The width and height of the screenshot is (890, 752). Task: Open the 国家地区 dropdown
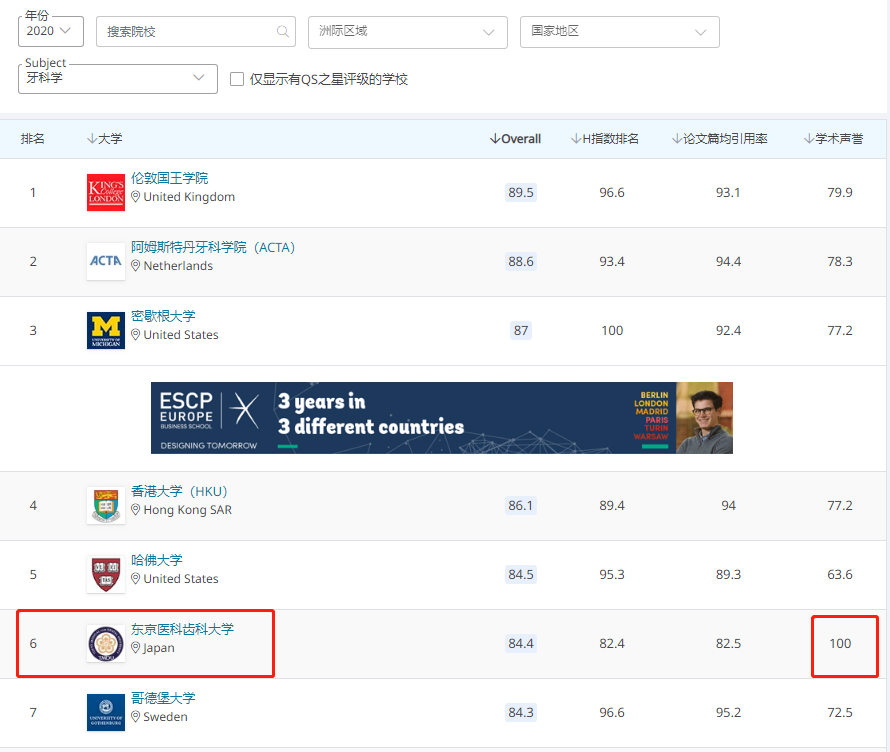[620, 32]
